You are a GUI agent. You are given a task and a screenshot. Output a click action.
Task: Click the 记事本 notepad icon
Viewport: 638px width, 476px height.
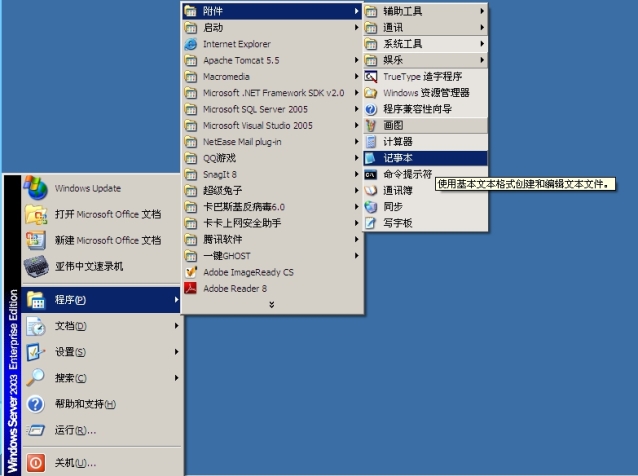click(370, 158)
